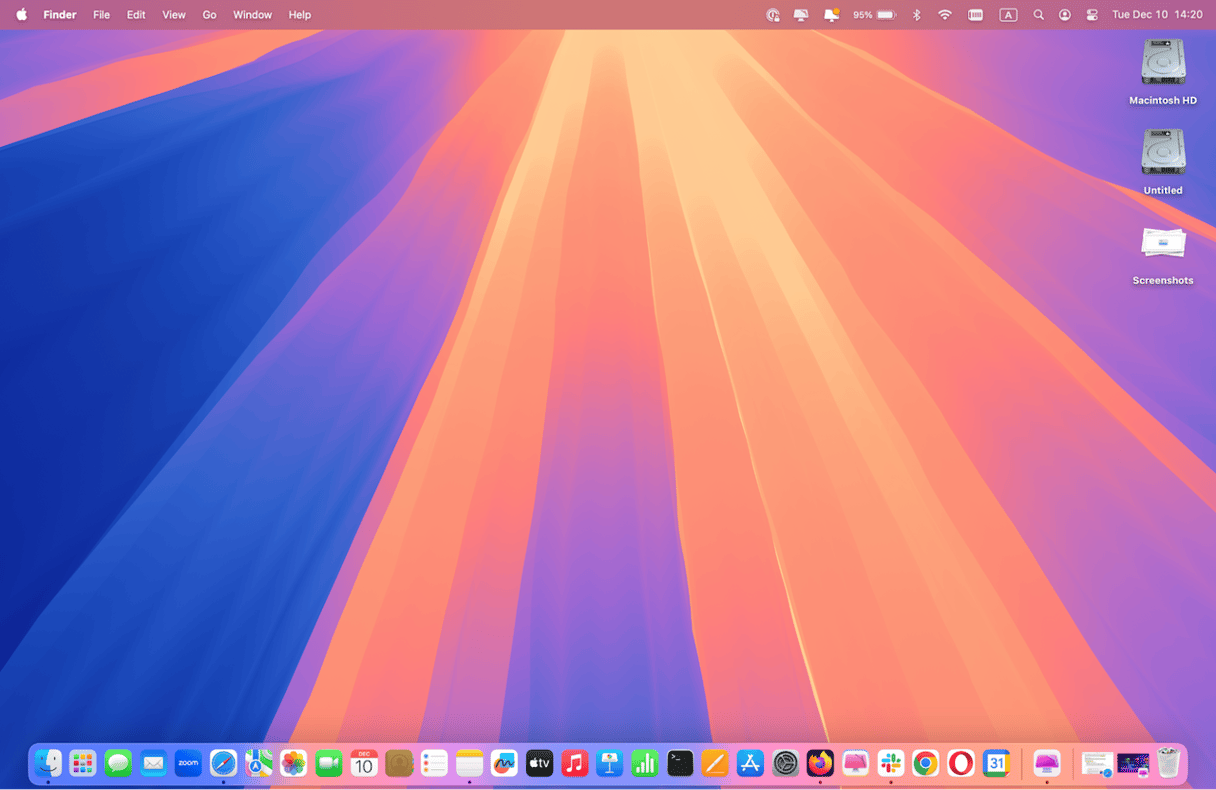The image size is (1216, 790).
Task: Open the Photos app icon
Action: click(x=293, y=764)
